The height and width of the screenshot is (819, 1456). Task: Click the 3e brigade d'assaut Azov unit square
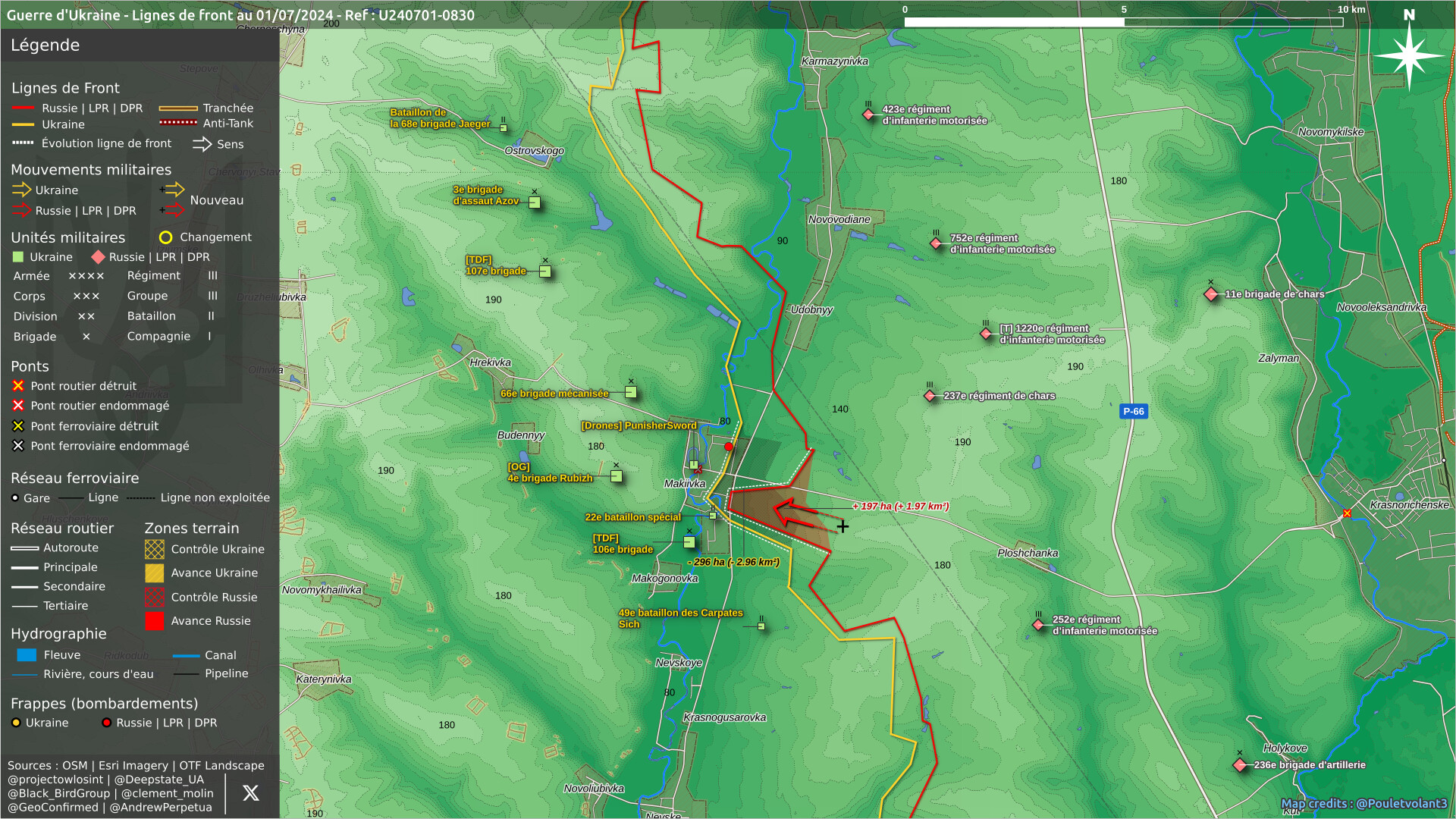pyautogui.click(x=535, y=202)
